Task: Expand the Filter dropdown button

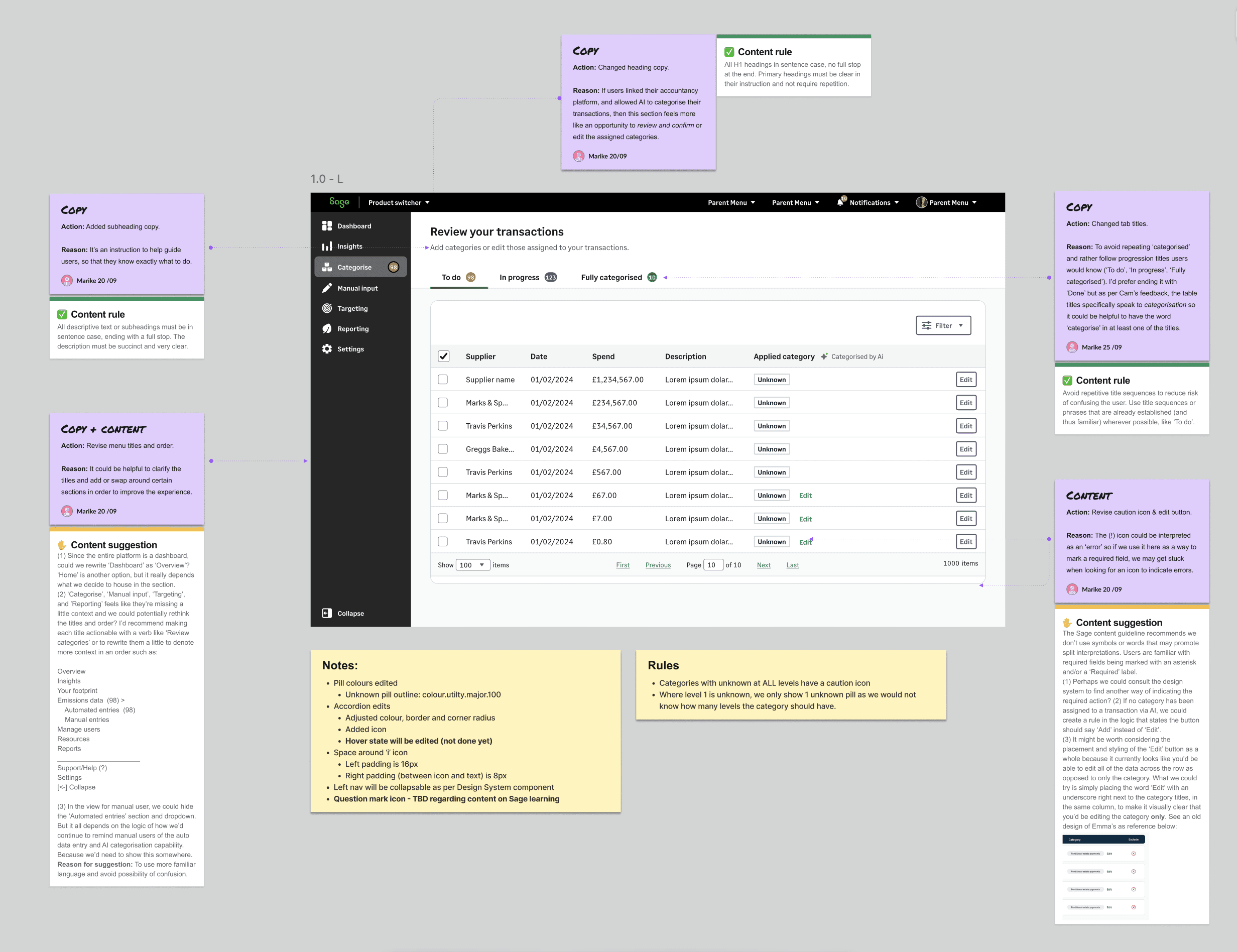Action: [x=943, y=326]
